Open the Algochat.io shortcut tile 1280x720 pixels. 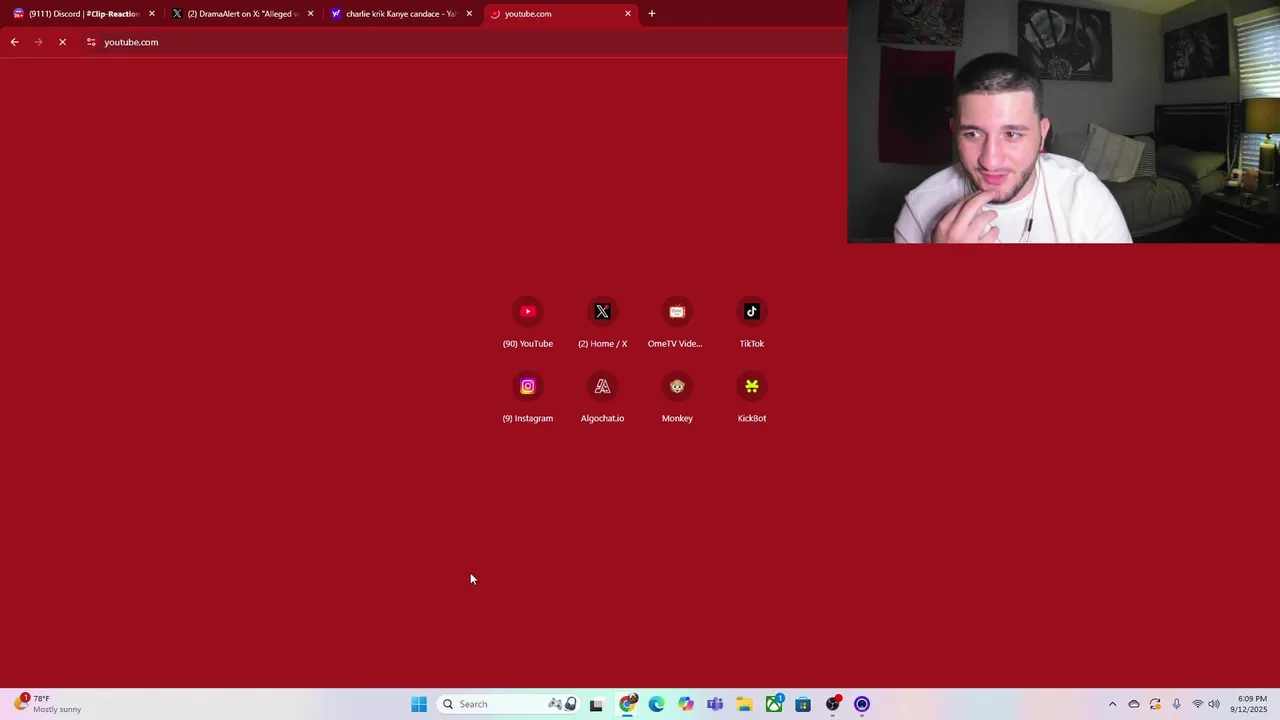pos(602,397)
